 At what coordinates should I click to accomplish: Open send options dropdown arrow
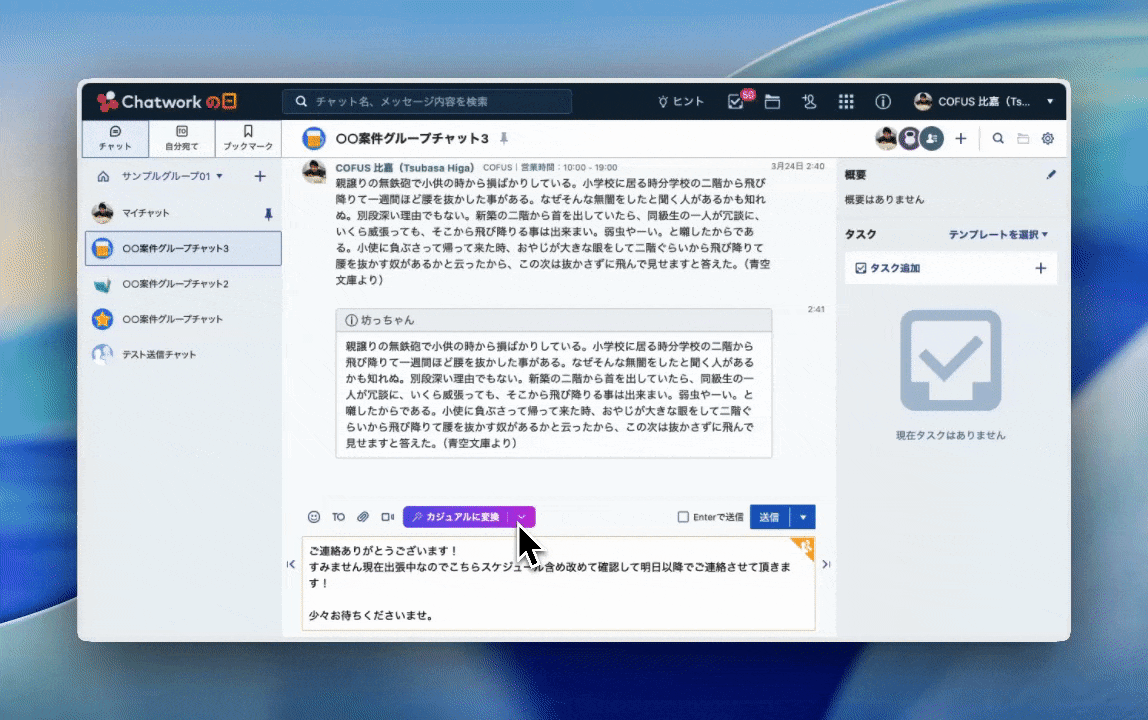[x=803, y=517]
